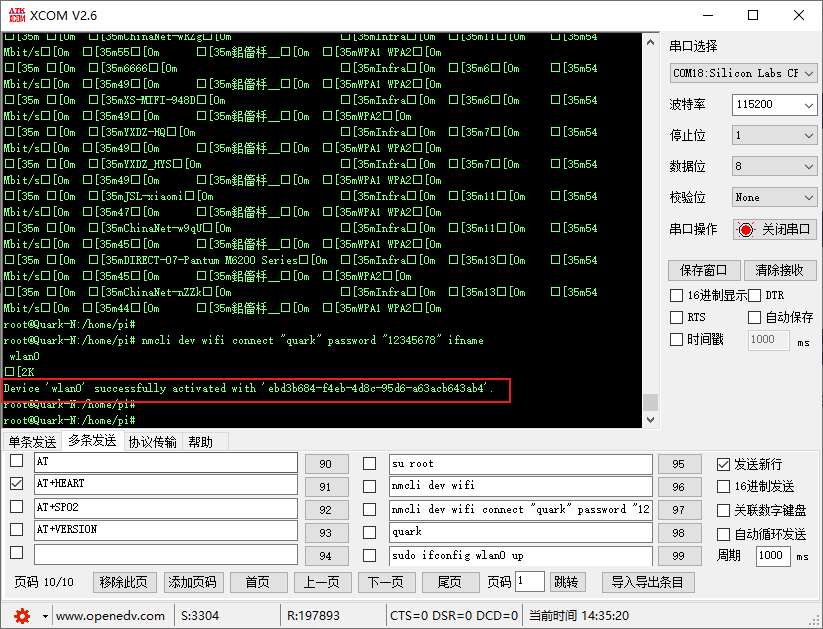Open the 115200 baud rate dropdown
Image resolution: width=823 pixels, height=629 pixels.
tap(774, 104)
